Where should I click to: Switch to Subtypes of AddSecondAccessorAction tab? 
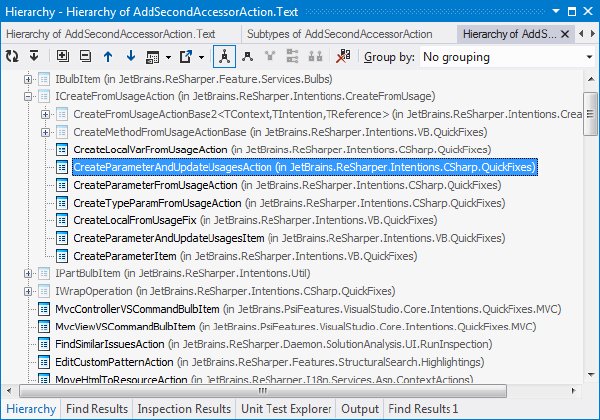tap(340, 34)
